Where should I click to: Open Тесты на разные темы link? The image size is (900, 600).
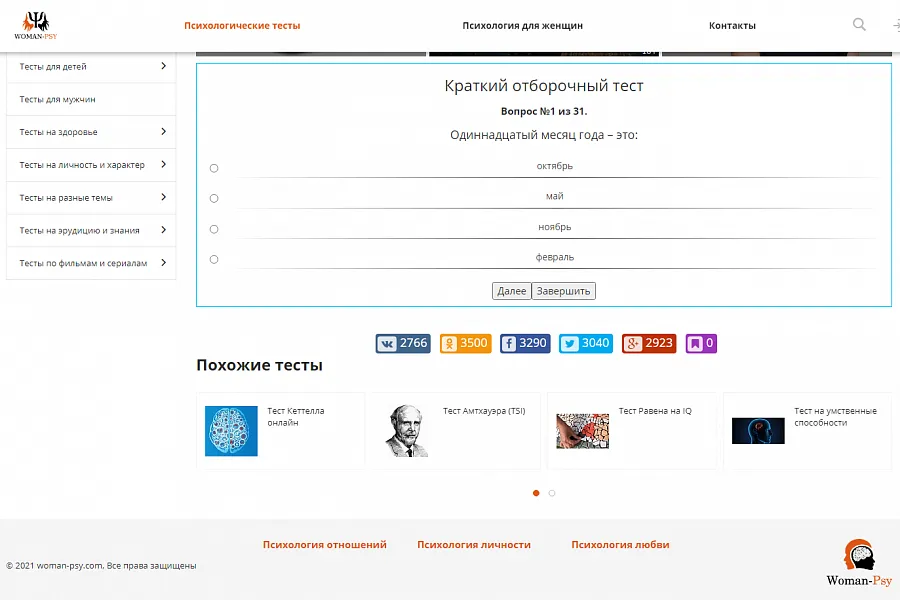tap(66, 198)
